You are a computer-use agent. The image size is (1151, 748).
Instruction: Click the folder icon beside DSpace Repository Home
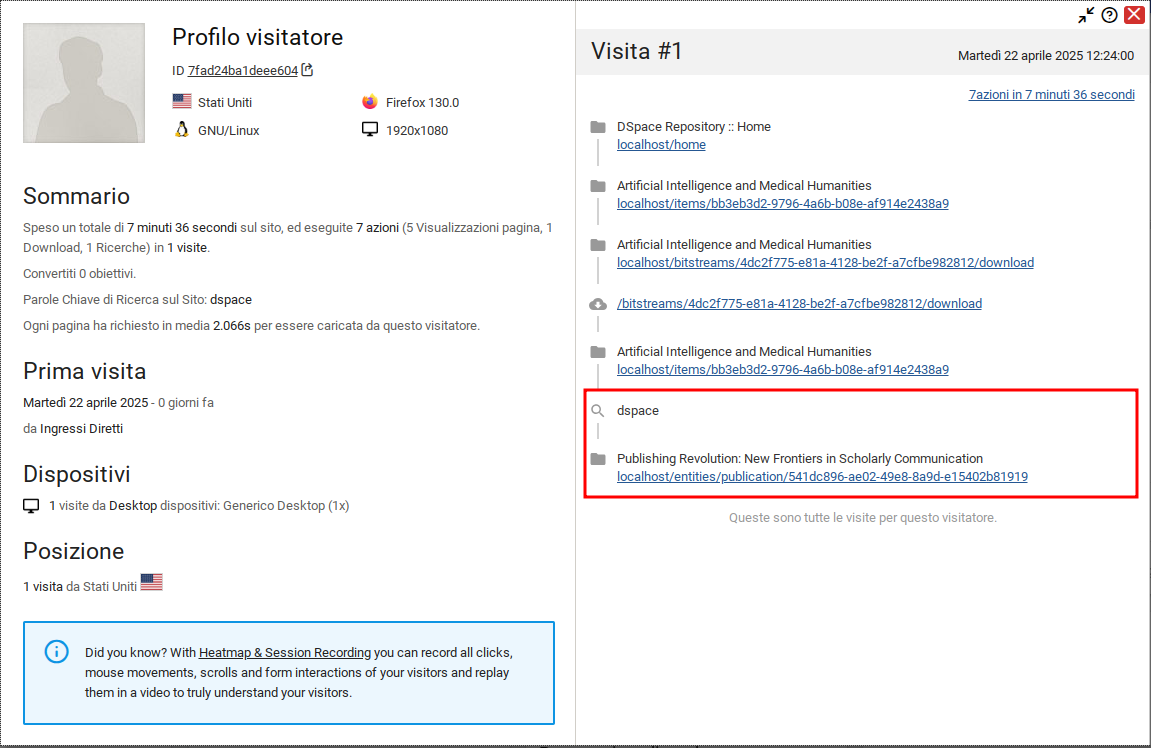click(598, 127)
